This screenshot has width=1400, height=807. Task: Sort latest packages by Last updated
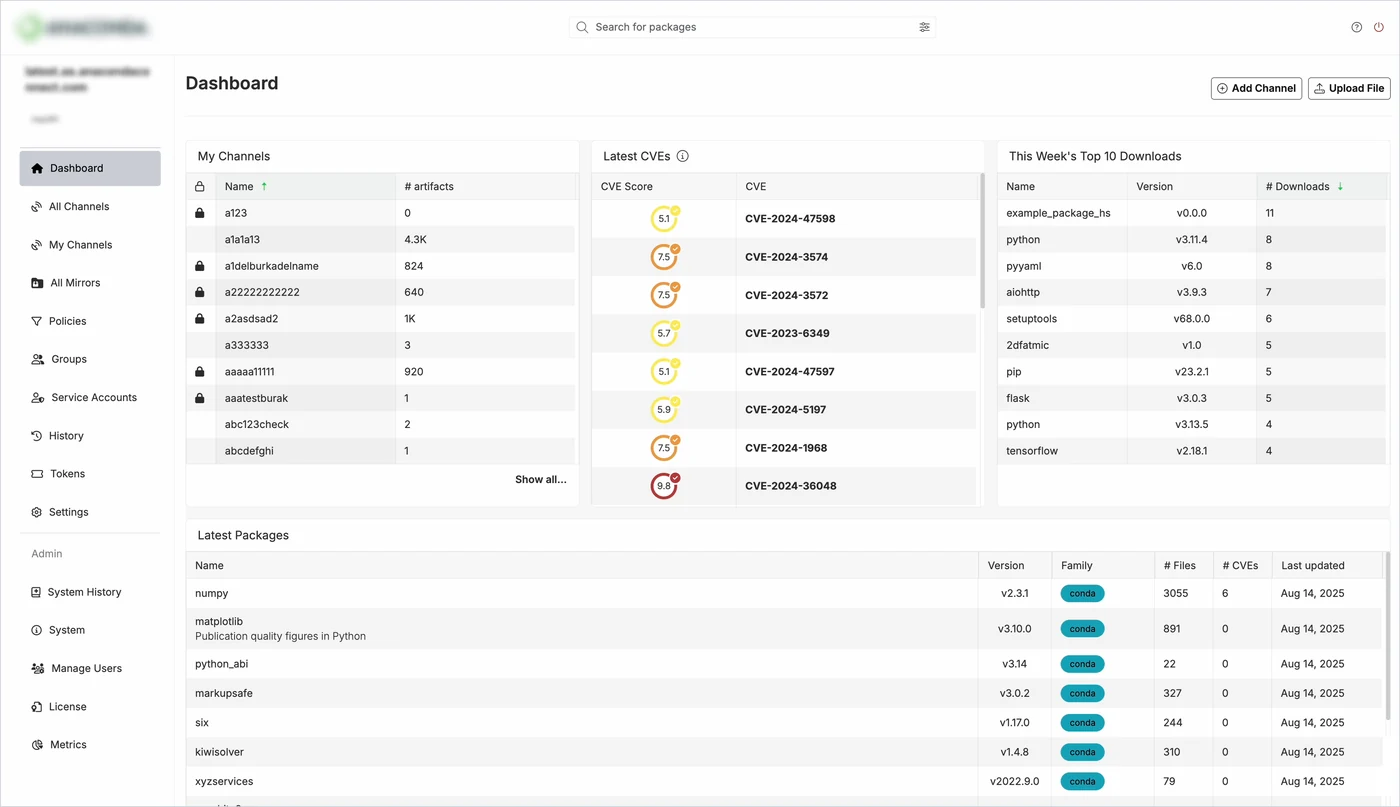tap(1327, 566)
